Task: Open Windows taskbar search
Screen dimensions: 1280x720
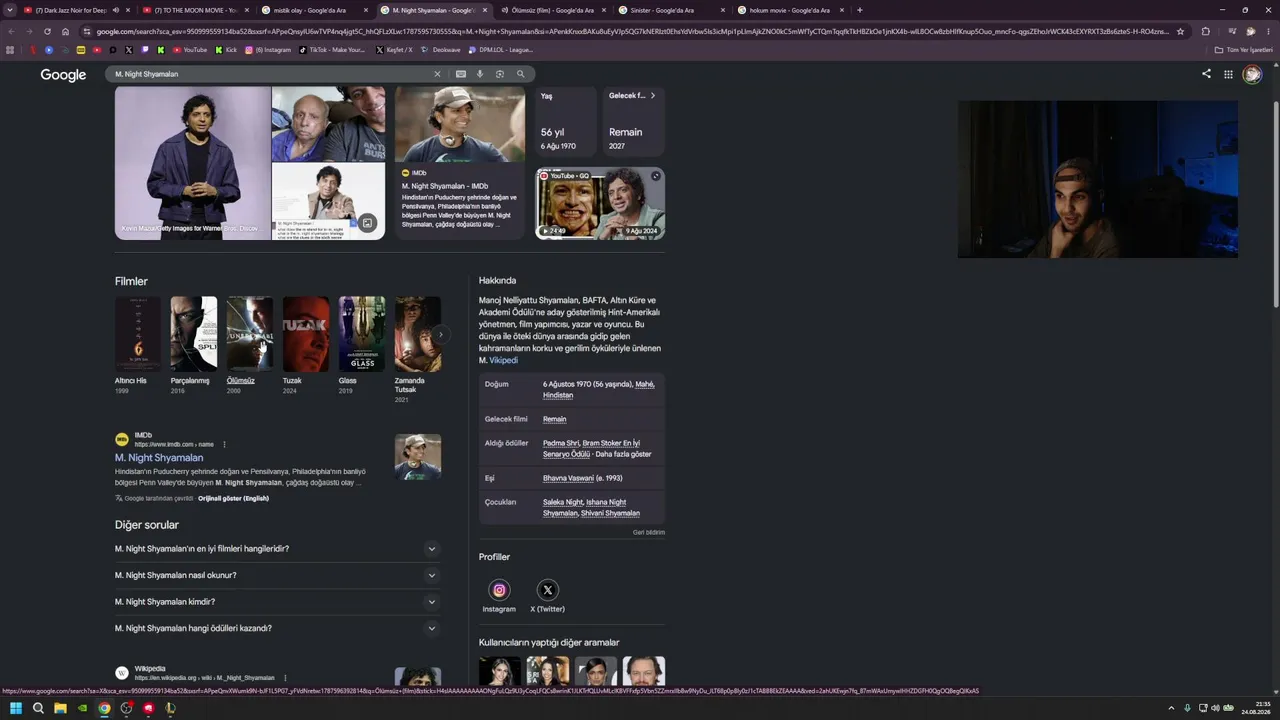Action: (38, 708)
